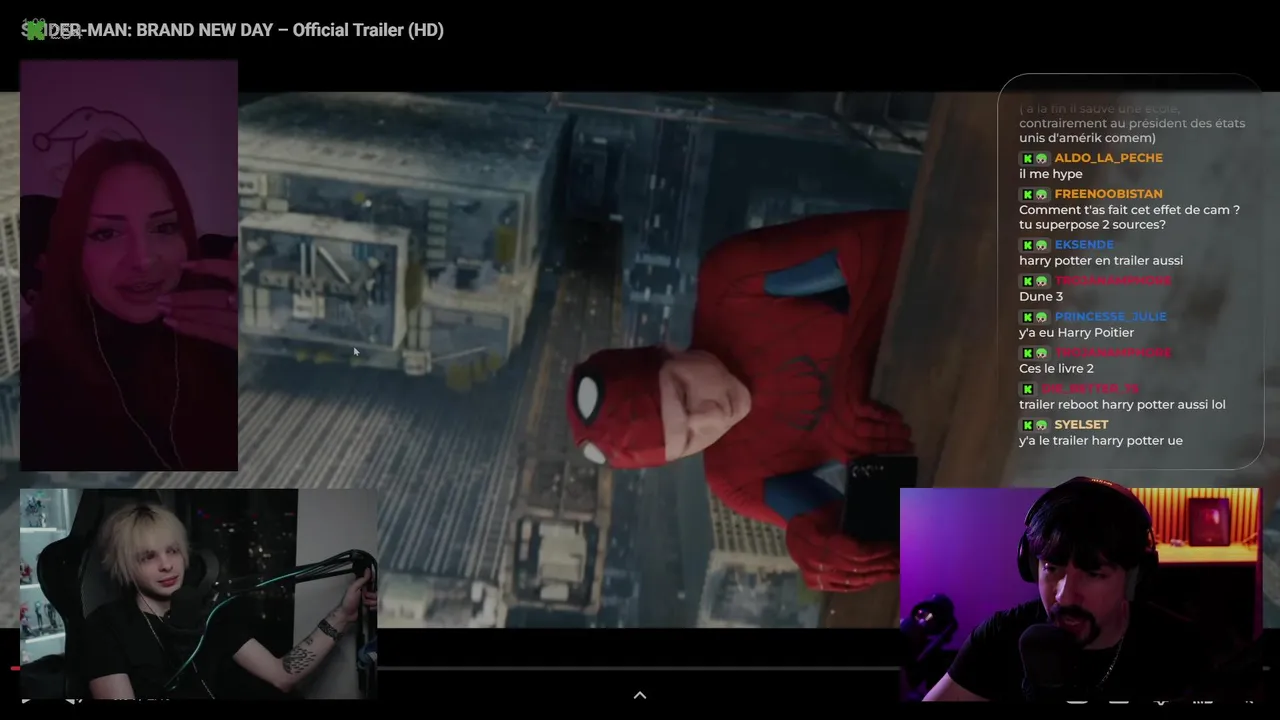Click the skull badge next to ALDO_LA_PECHE
The height and width of the screenshot is (720, 1280).
[x=1041, y=158]
